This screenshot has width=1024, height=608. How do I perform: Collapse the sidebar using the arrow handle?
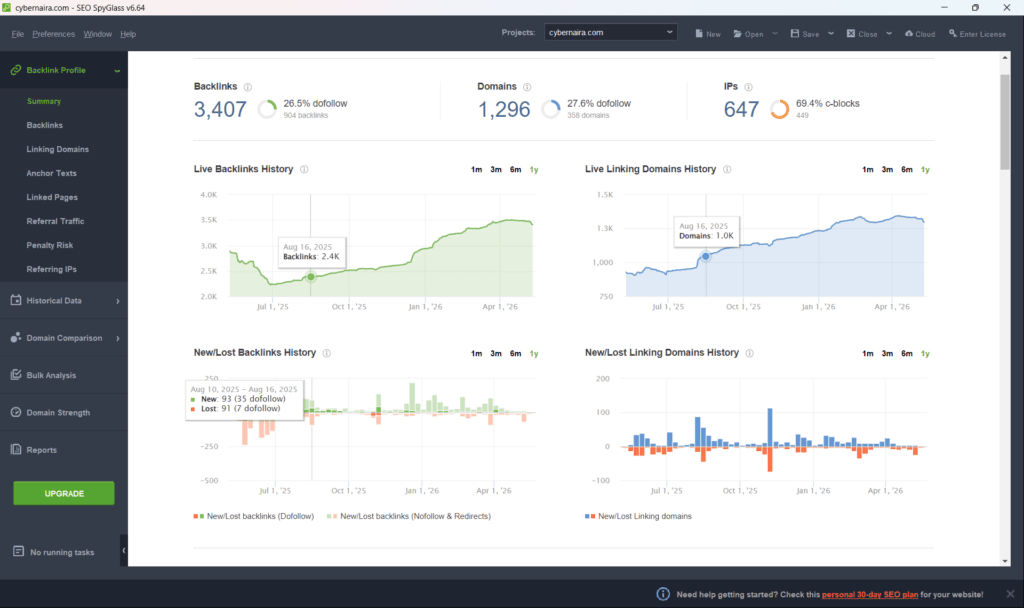123,551
